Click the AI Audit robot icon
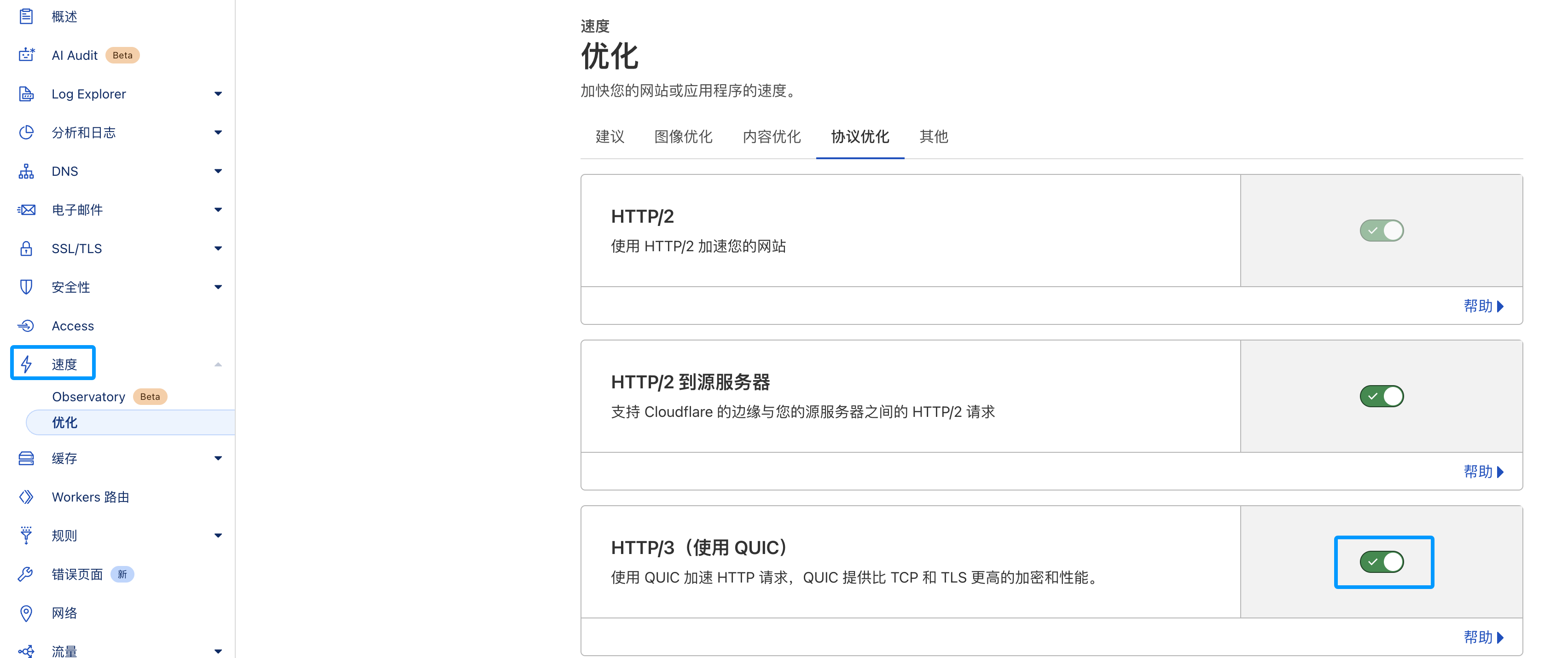 tap(26, 55)
